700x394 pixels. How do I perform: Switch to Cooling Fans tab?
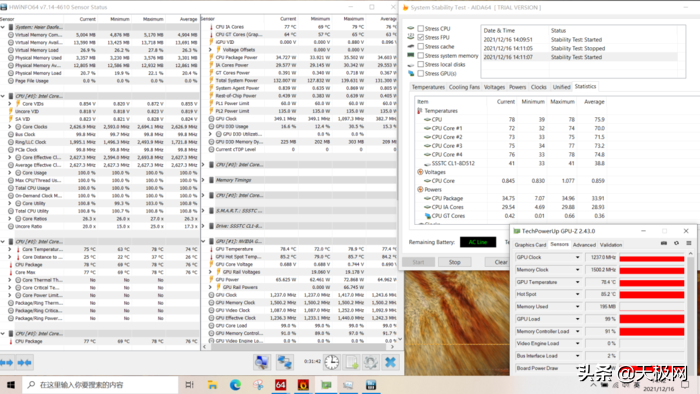pos(464,87)
